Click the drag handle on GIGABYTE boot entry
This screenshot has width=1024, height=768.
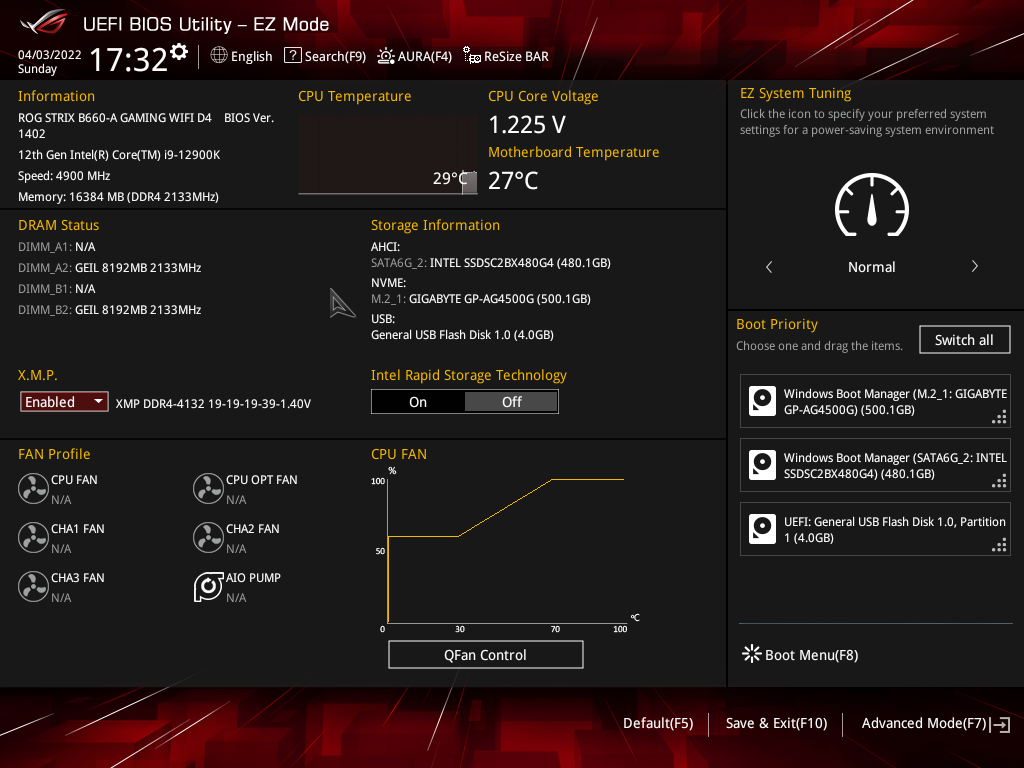click(x=999, y=417)
